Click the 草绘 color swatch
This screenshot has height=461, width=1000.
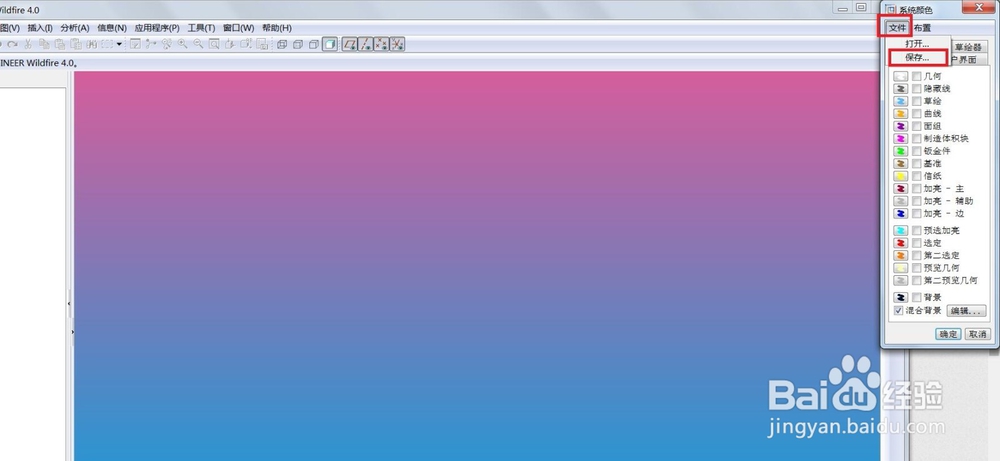[901, 101]
